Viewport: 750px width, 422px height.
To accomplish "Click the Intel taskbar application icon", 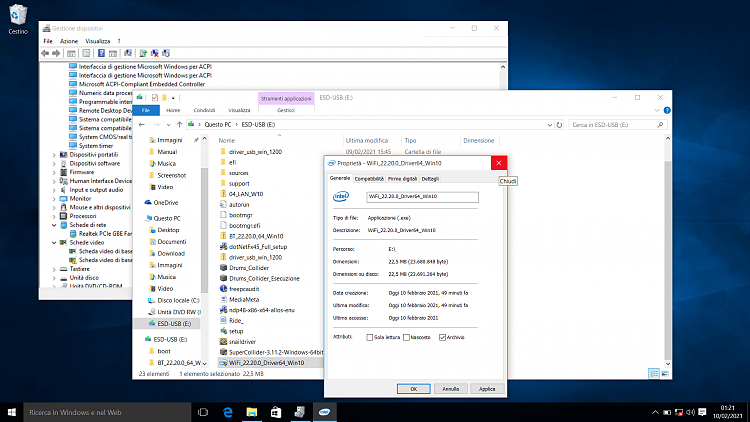I will (324, 412).
